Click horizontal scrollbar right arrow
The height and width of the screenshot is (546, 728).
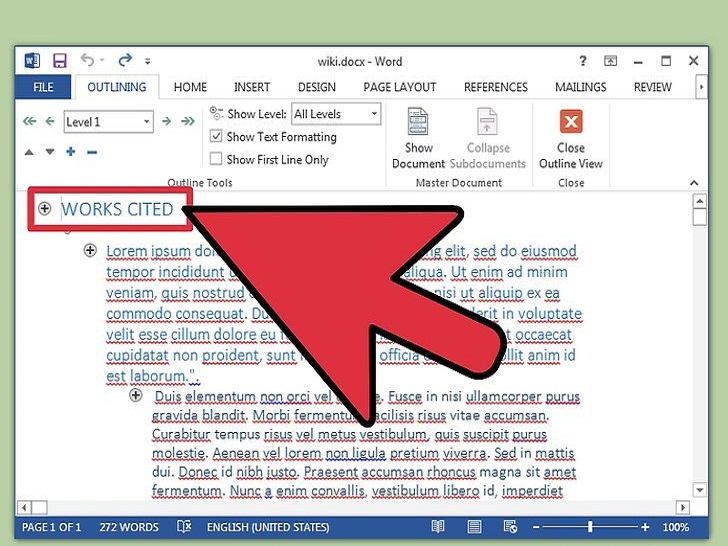click(682, 507)
